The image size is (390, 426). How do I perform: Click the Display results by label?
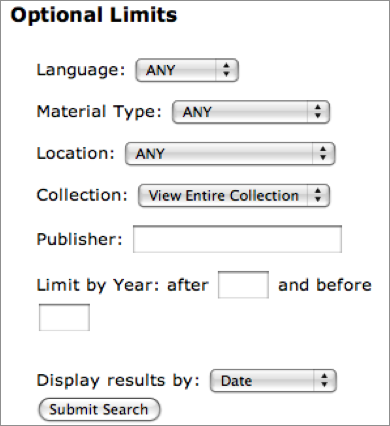[118, 381]
